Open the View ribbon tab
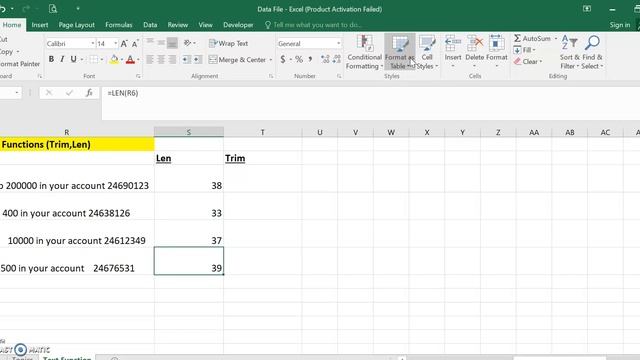This screenshot has width=640, height=360. tap(205, 25)
